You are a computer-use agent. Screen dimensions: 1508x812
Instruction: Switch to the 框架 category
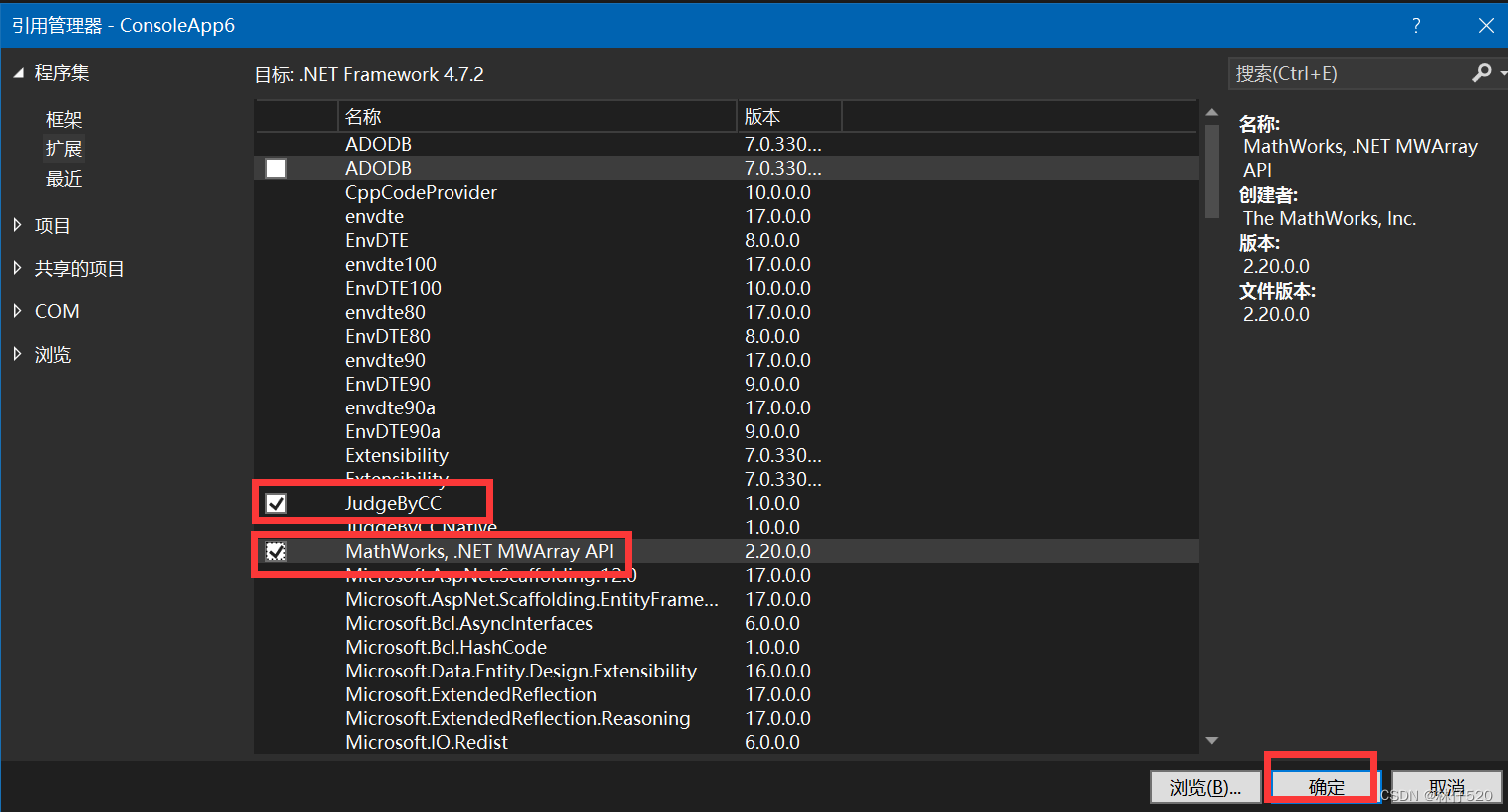pos(64,119)
